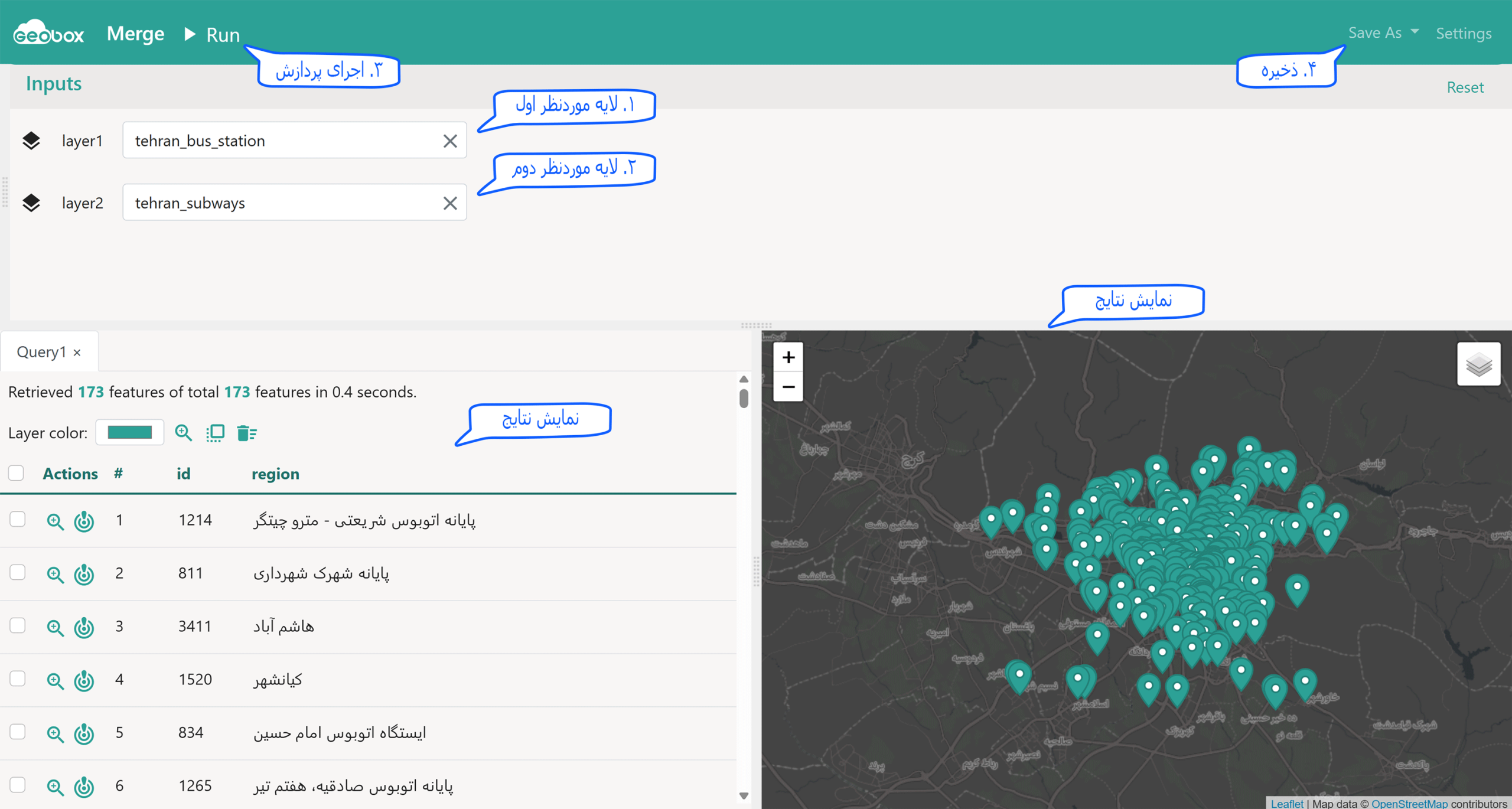This screenshot has width=1512, height=809.
Task: Click the region cell 'ایستگاه اتوبوس امام حسین'
Action: [340, 733]
